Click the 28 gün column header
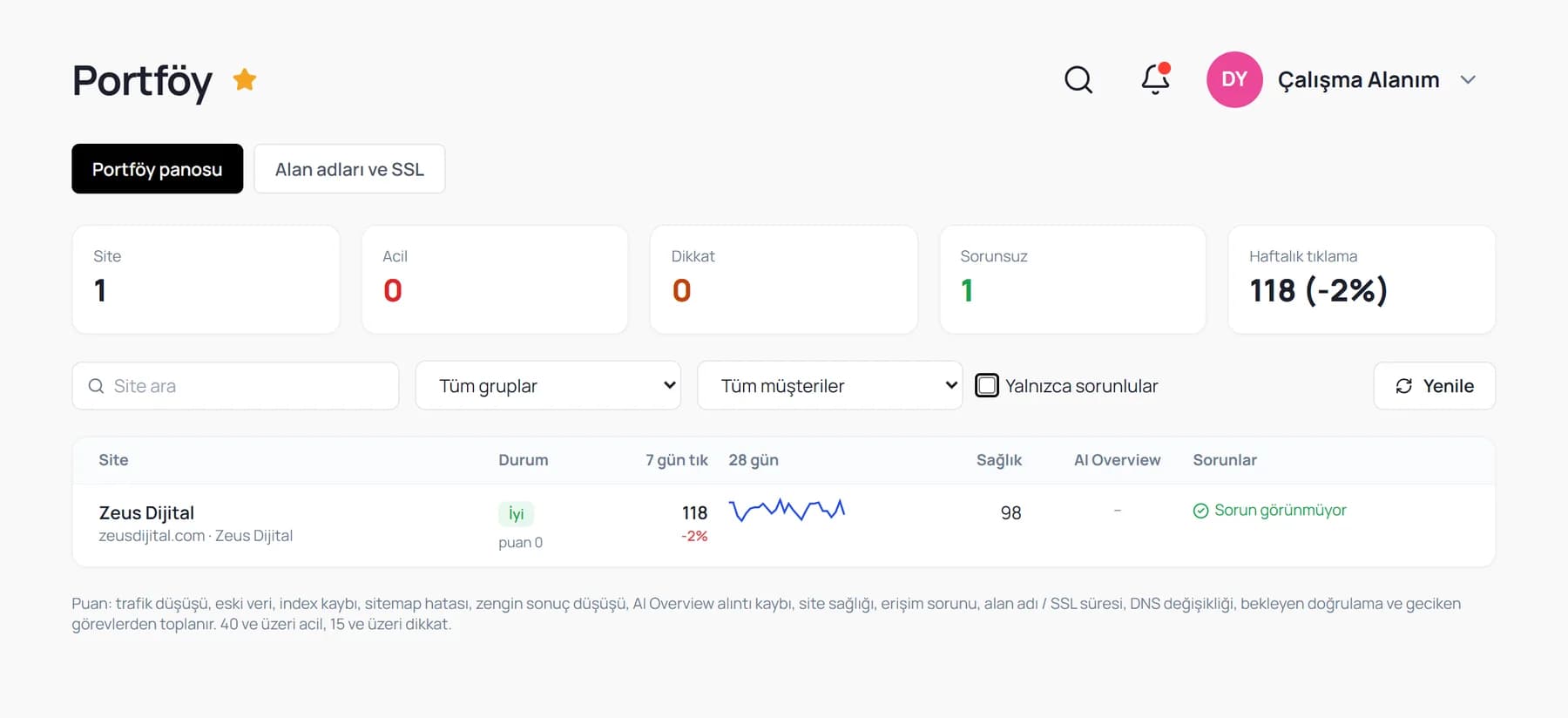1568x718 pixels. tap(754, 460)
